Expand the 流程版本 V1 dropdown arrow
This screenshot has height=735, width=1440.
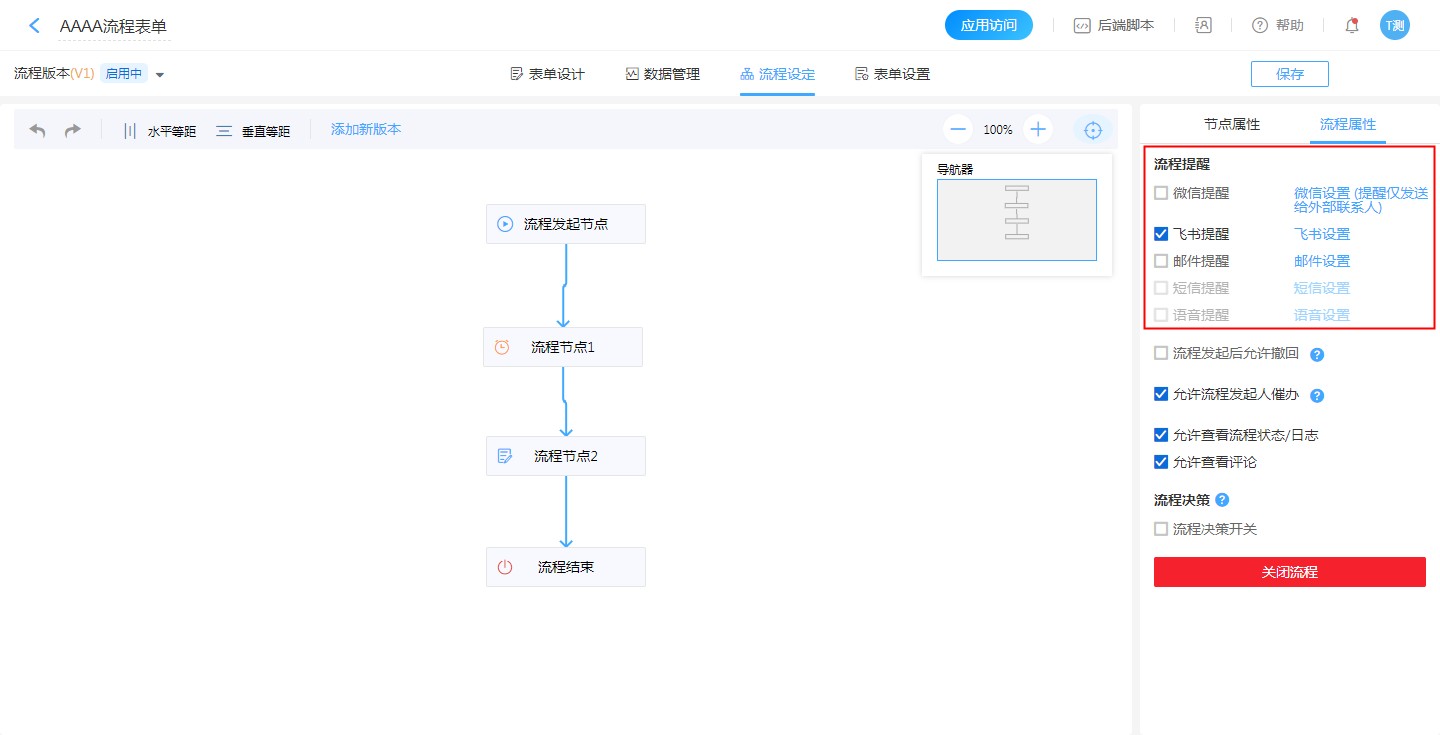[160, 74]
